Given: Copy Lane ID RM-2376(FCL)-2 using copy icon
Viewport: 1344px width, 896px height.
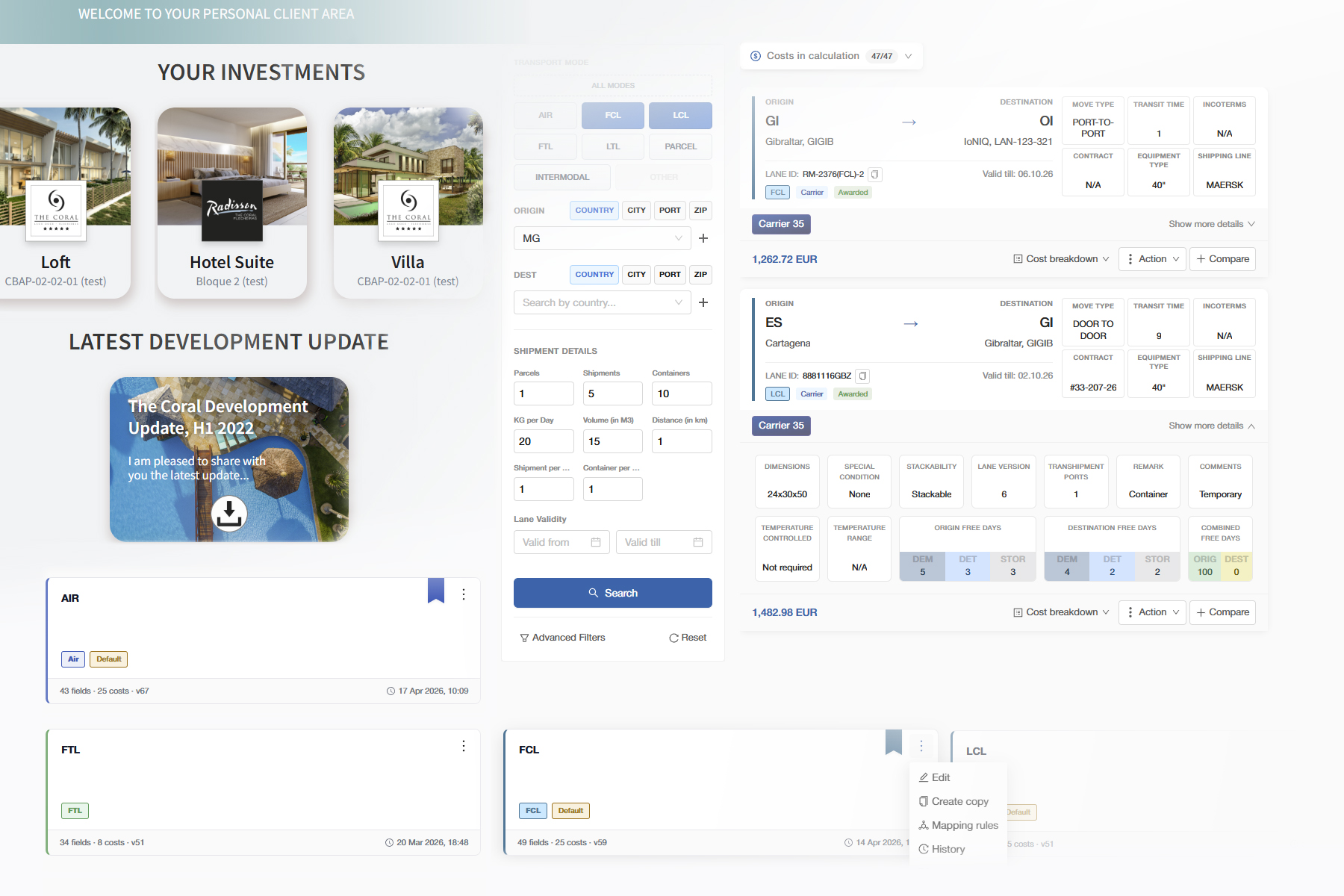Looking at the screenshot, I should (874, 174).
